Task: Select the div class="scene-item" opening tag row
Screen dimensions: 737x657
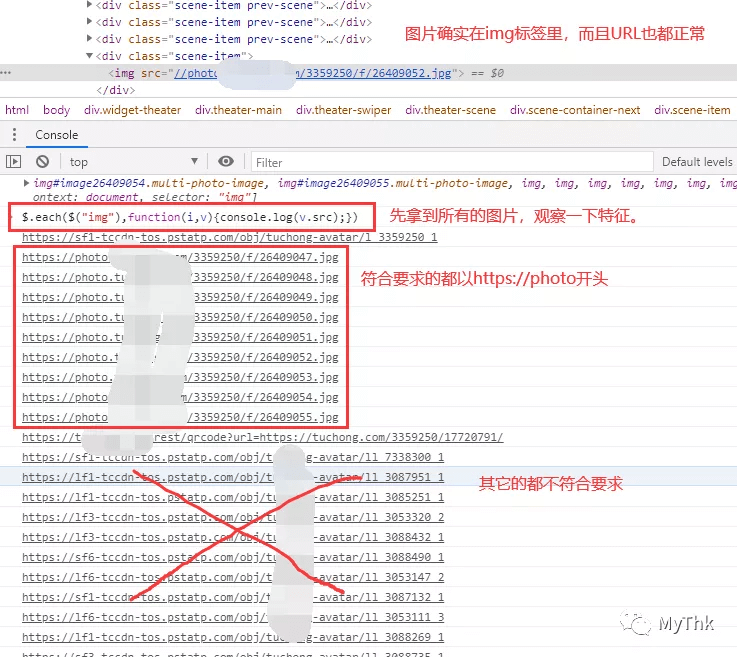Action: click(174, 56)
